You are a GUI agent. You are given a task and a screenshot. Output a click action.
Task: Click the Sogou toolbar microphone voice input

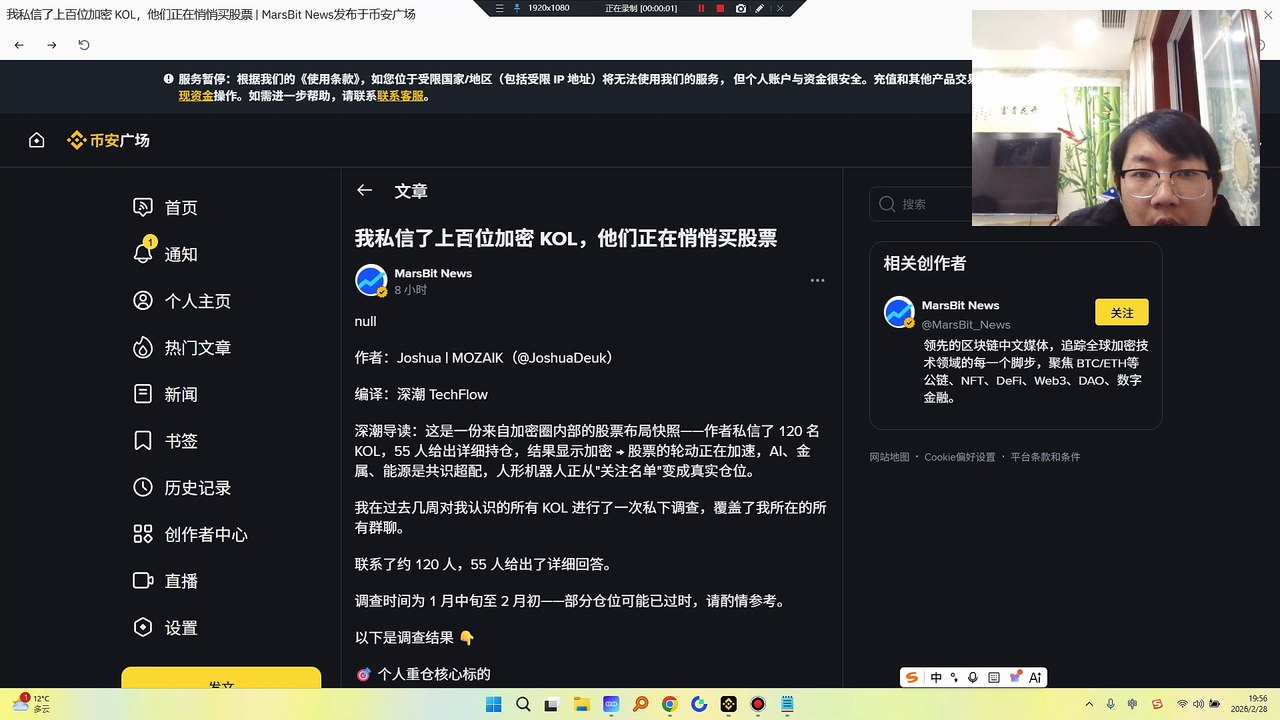pos(973,677)
